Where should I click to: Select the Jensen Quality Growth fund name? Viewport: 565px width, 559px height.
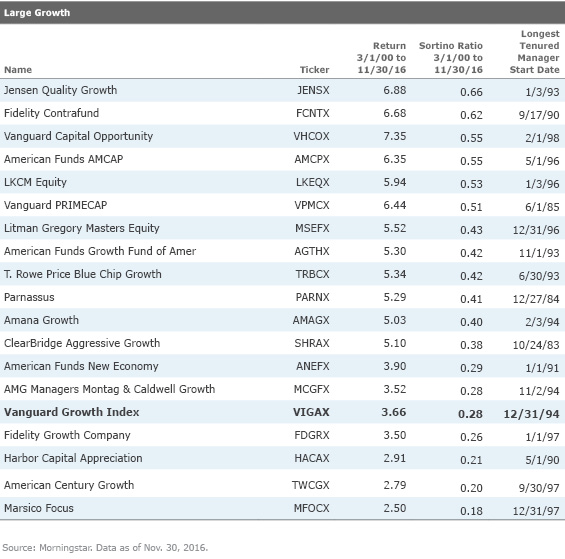coord(61,90)
